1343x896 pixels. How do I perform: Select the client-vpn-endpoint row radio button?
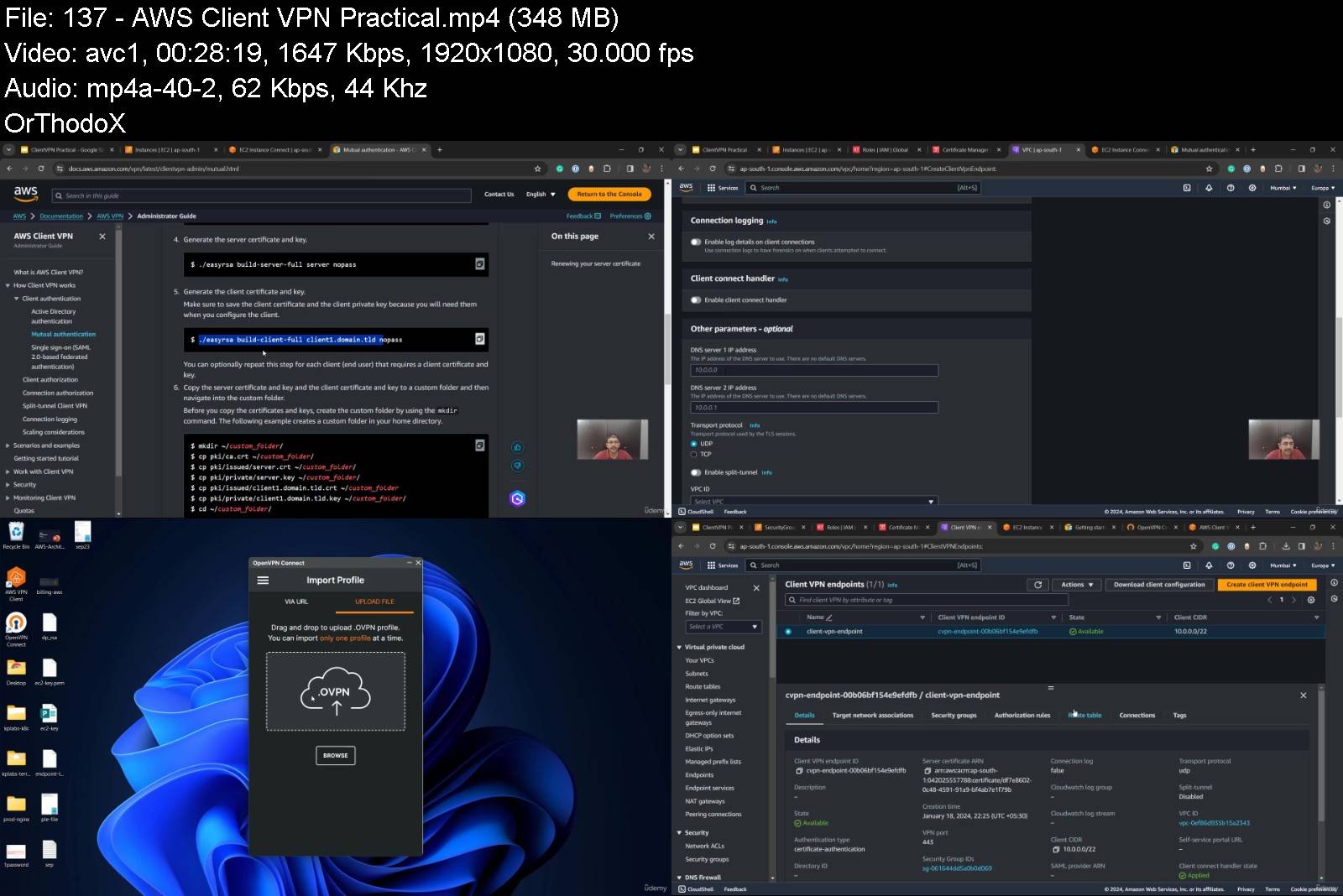(x=788, y=632)
